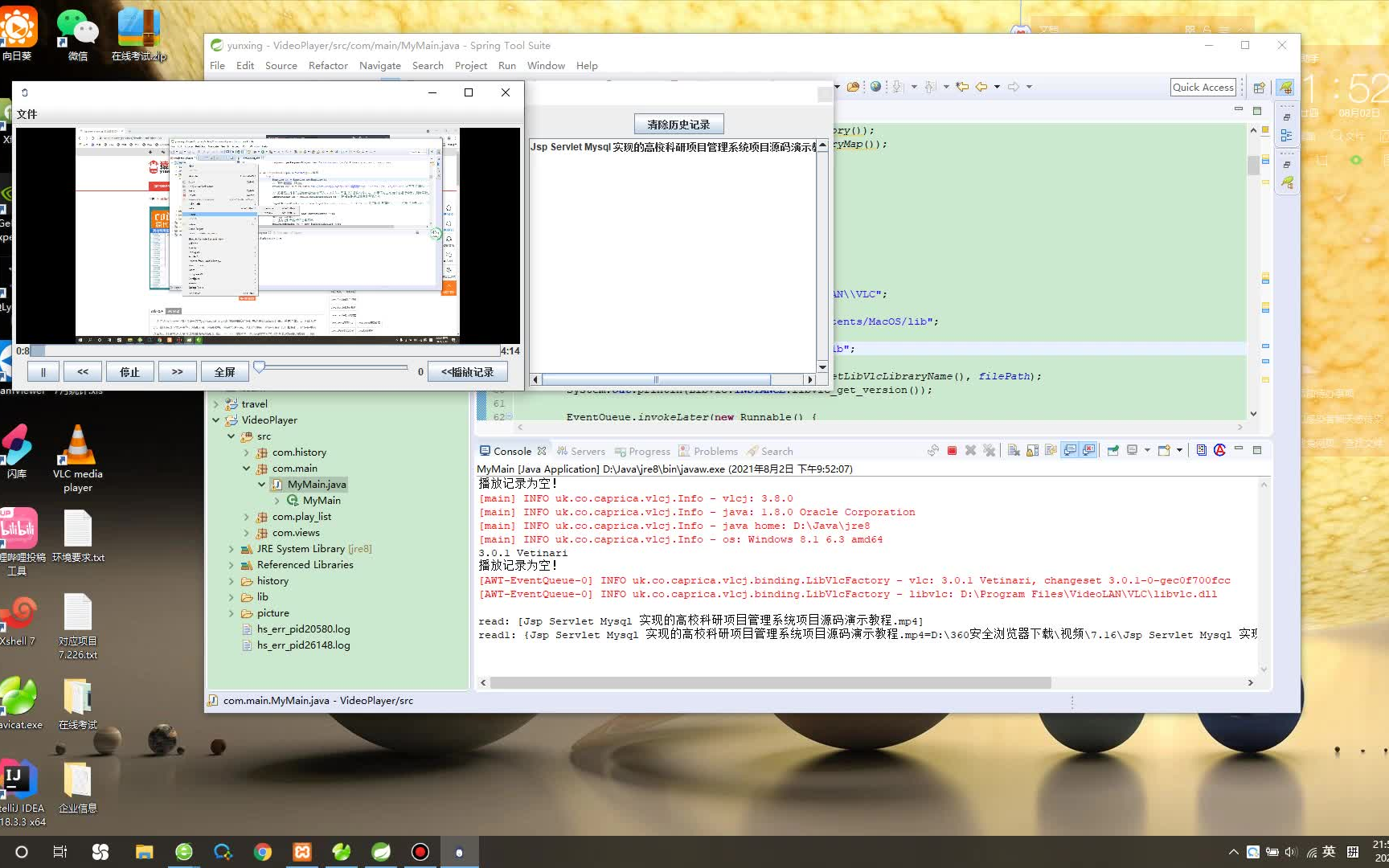
Task: Click the rewind << button
Action: click(x=83, y=372)
